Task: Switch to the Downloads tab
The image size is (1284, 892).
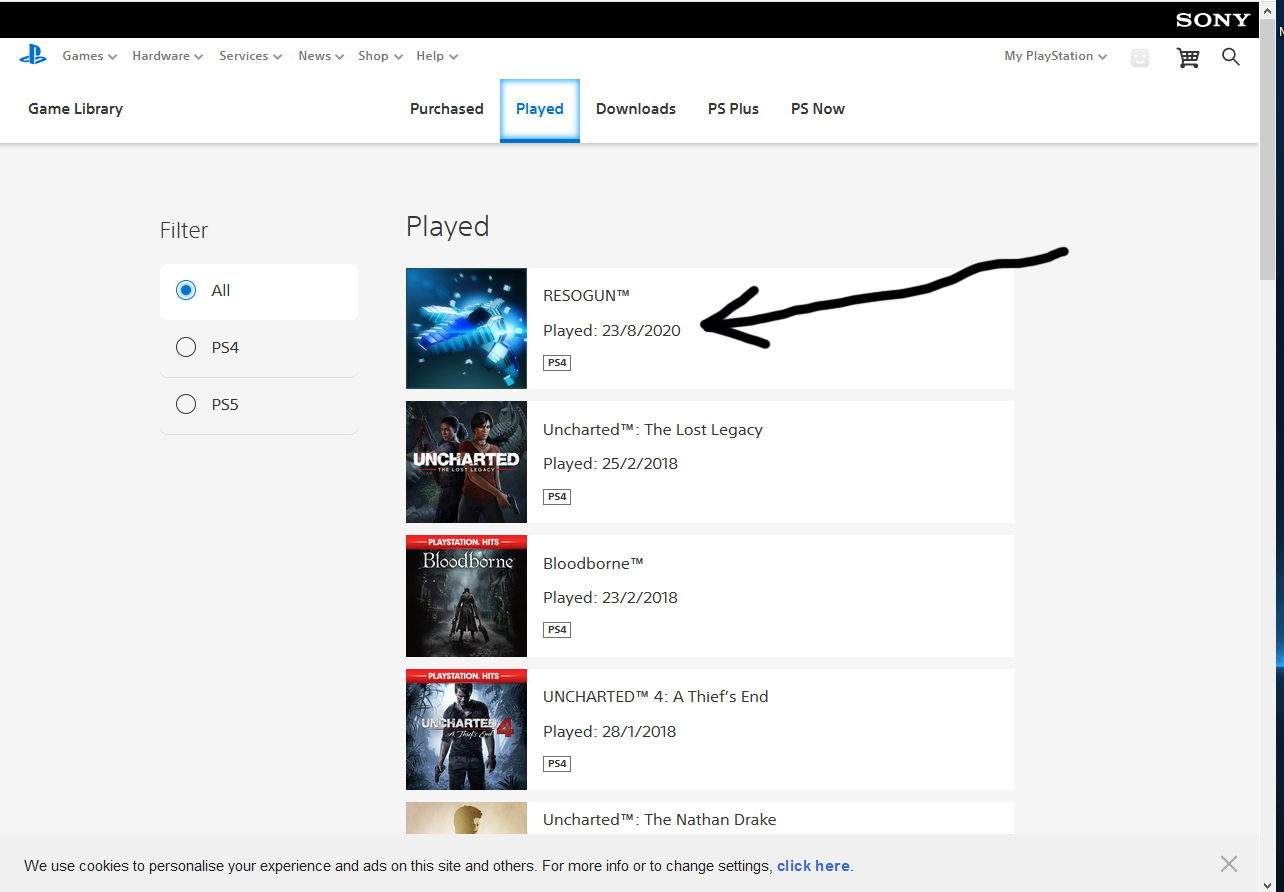Action: click(636, 109)
